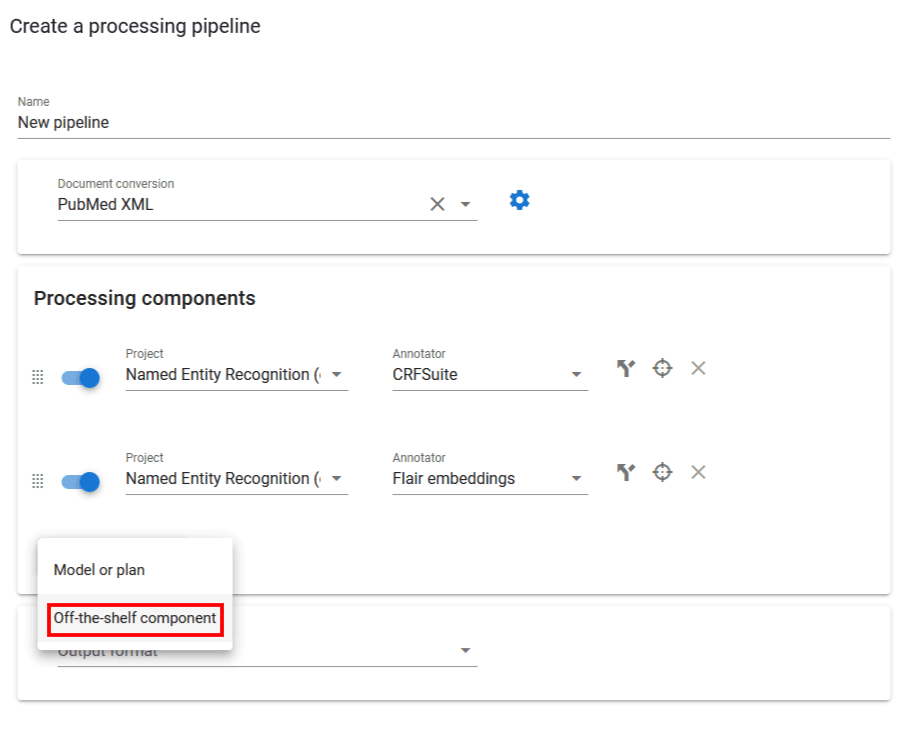Click the target icon in the Flair embeddings row
This screenshot has width=906, height=735.
click(x=662, y=473)
